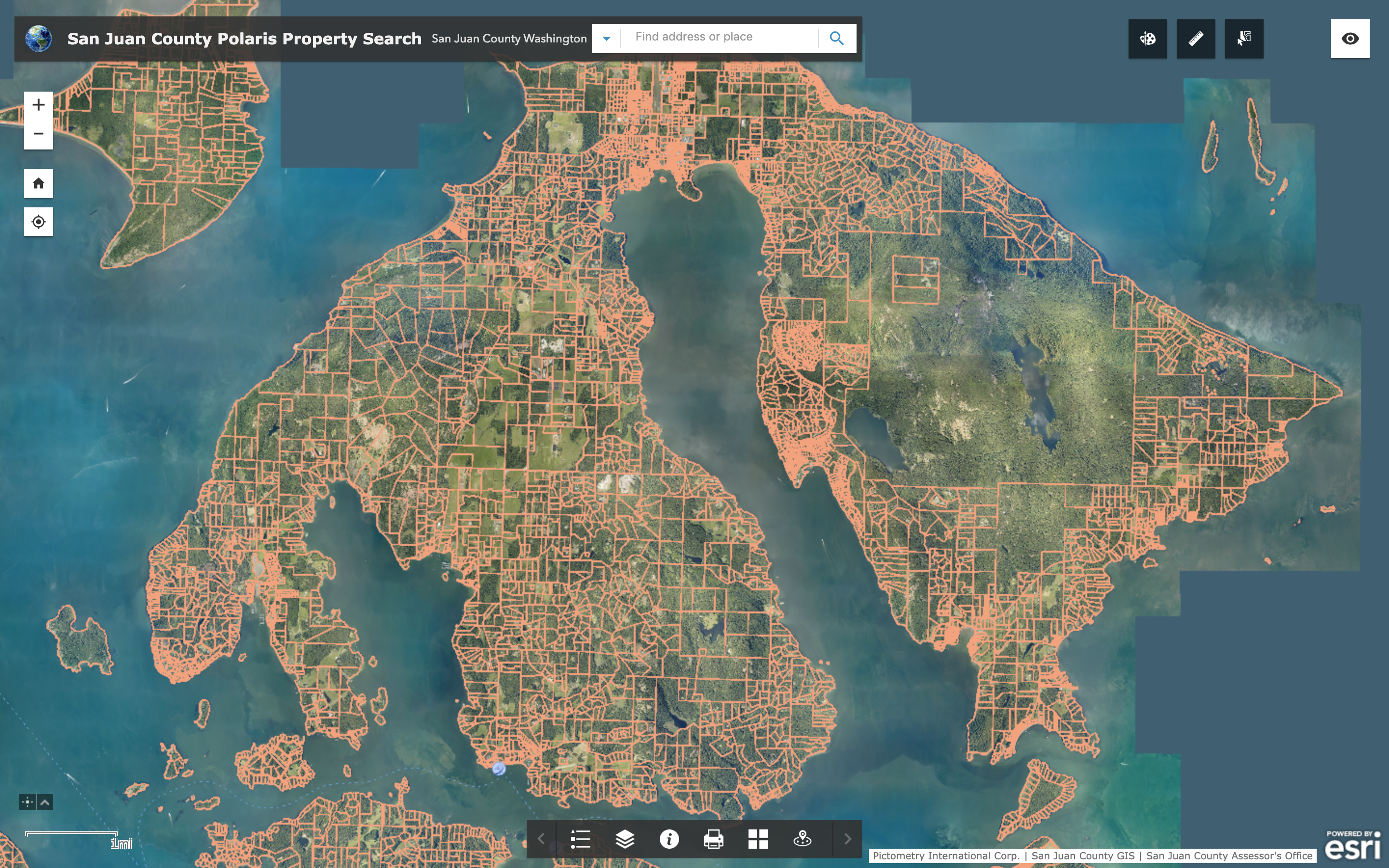Click the zoom in plus button
Screen dimensions: 1389x868
(x=38, y=104)
